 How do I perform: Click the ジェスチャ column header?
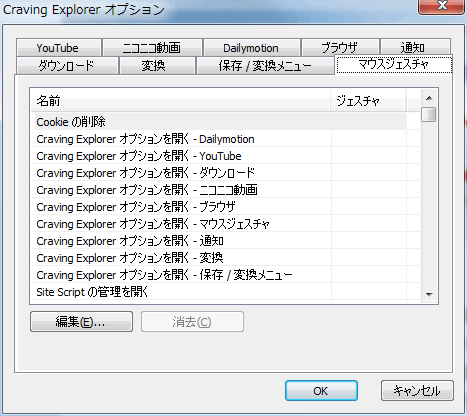pos(368,101)
